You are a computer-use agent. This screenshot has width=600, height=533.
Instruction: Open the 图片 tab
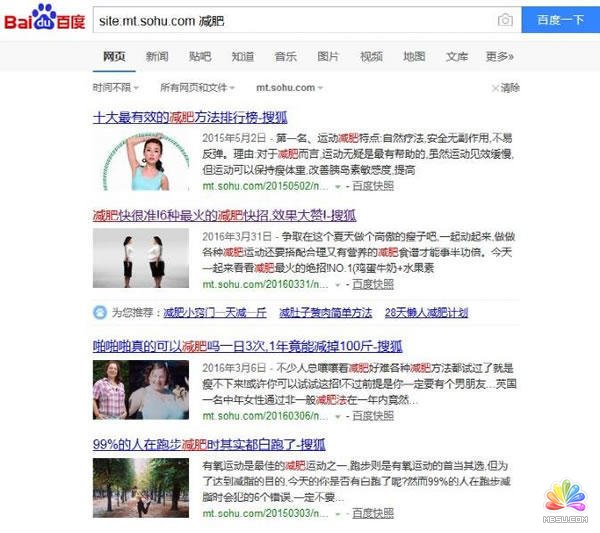(328, 57)
